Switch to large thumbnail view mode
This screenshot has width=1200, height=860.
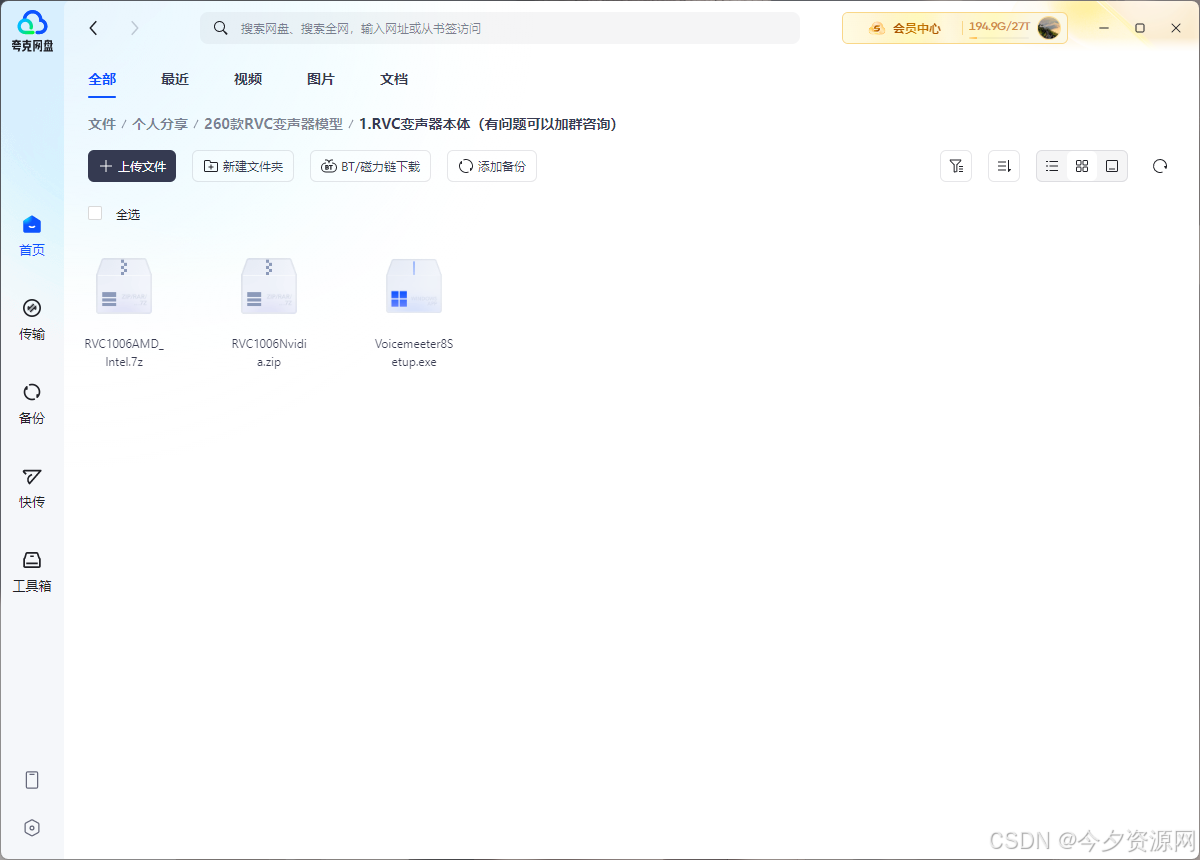1112,166
